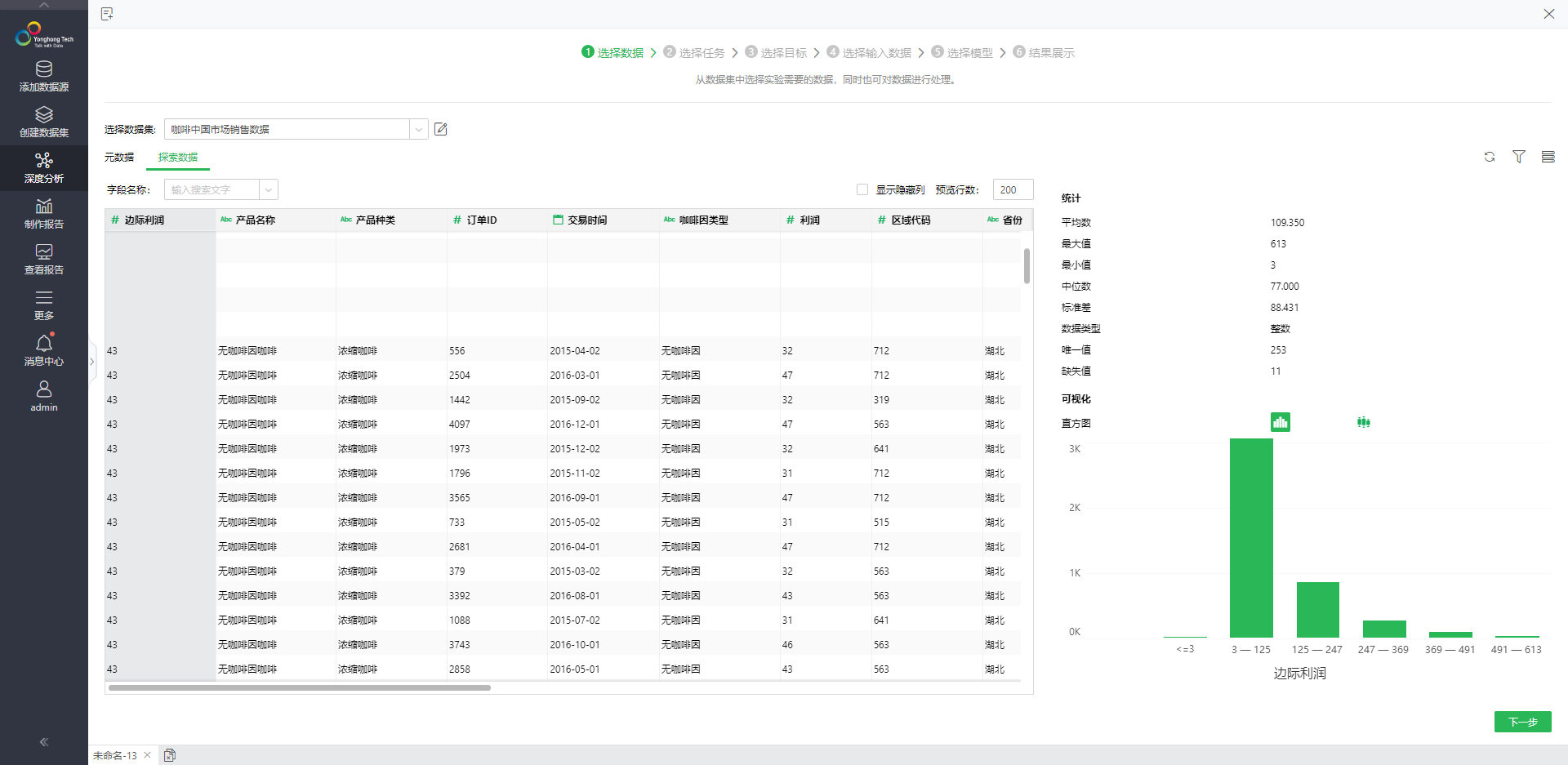Viewport: 1568px width, 765px height.
Task: Open the 消息中心 notifications
Action: [44, 351]
